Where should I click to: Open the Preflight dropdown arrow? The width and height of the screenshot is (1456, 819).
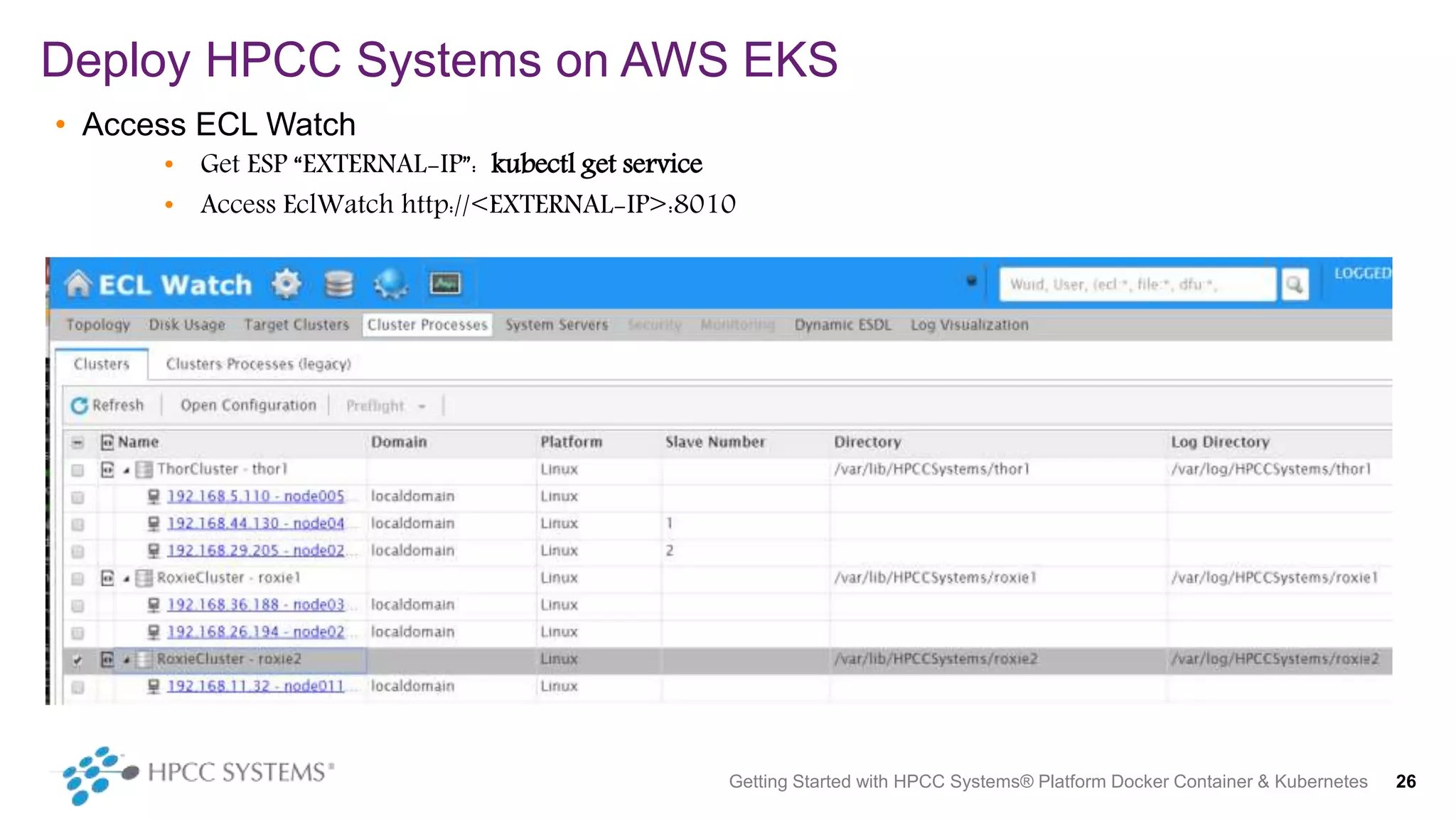[422, 407]
